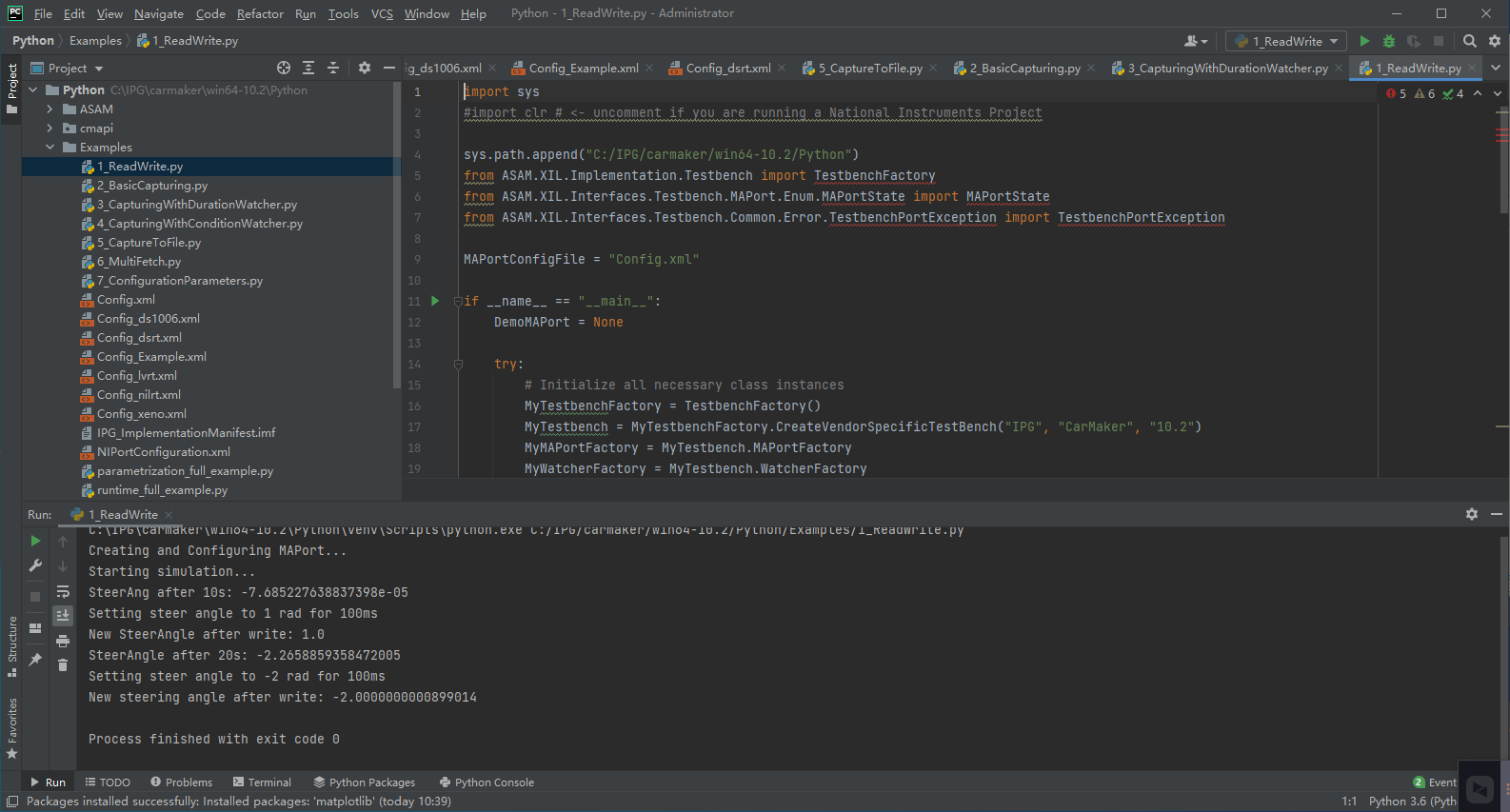This screenshot has height=812, width=1510.
Task: Open the Python Packages tool window
Action: coord(365,782)
